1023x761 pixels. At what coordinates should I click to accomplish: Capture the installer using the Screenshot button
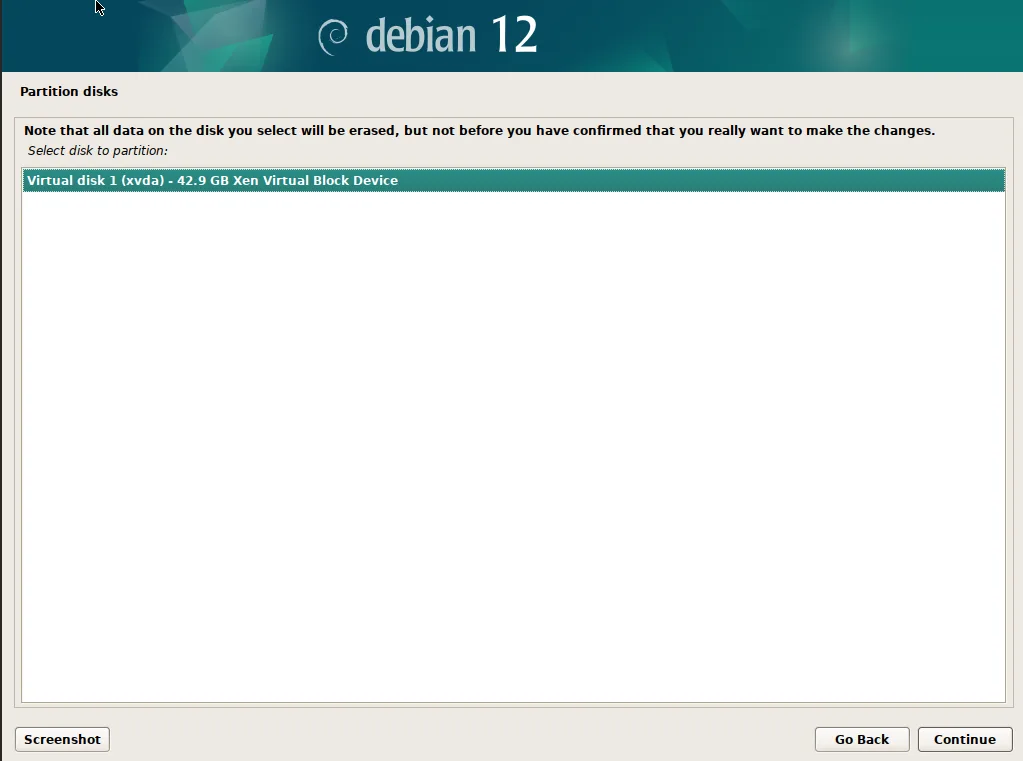point(62,739)
